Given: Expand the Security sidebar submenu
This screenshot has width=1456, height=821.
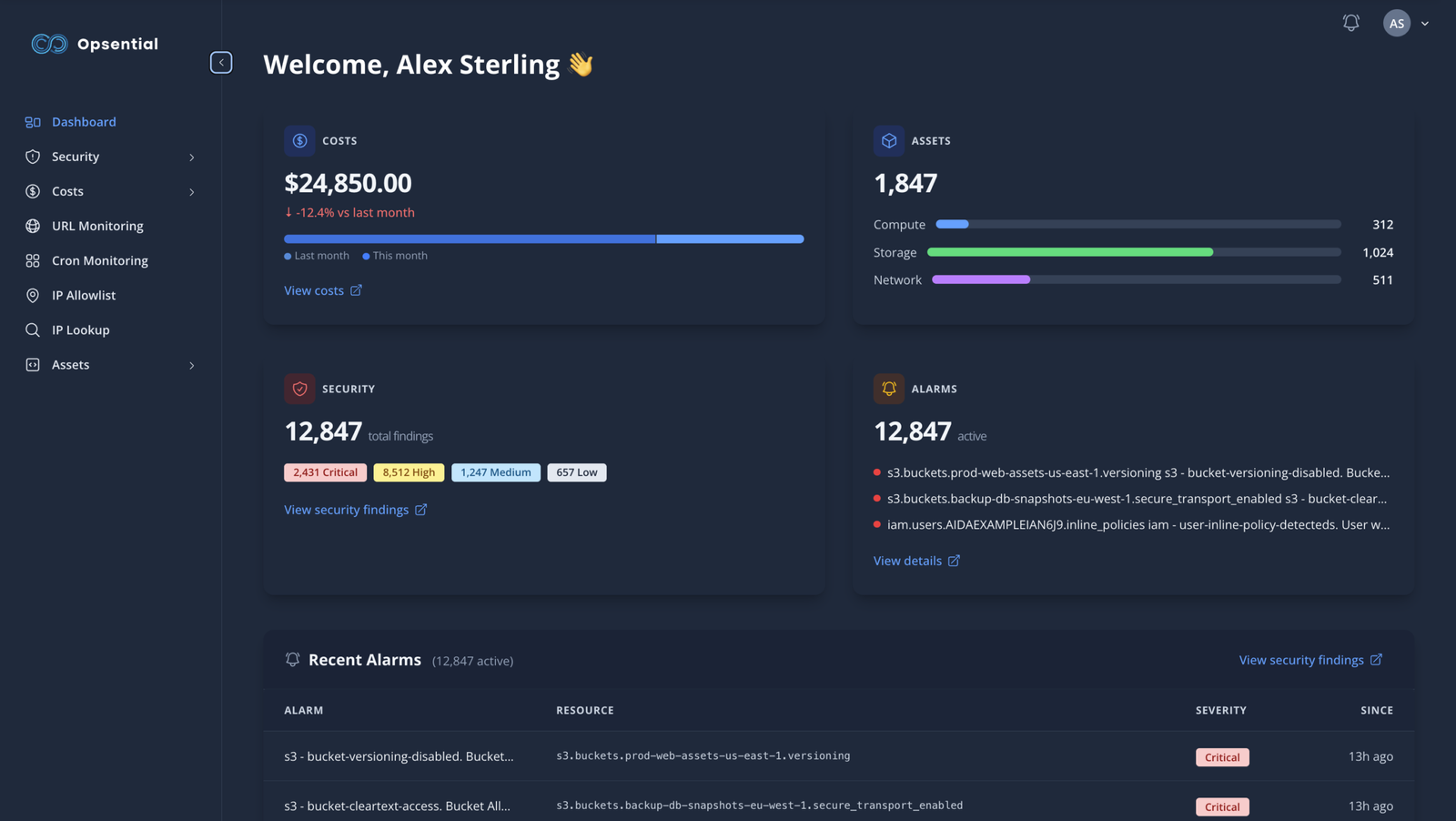Looking at the screenshot, I should pyautogui.click(x=191, y=157).
